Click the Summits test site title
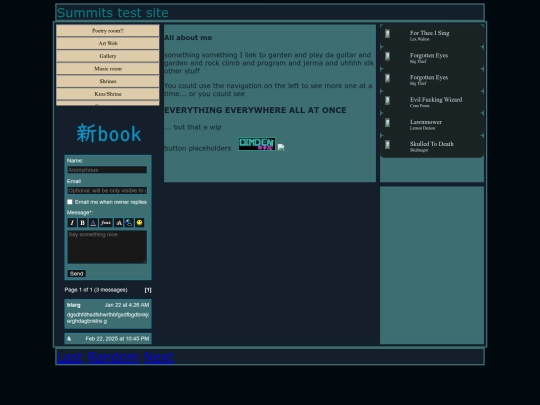This screenshot has height=405, width=540. coord(113,13)
